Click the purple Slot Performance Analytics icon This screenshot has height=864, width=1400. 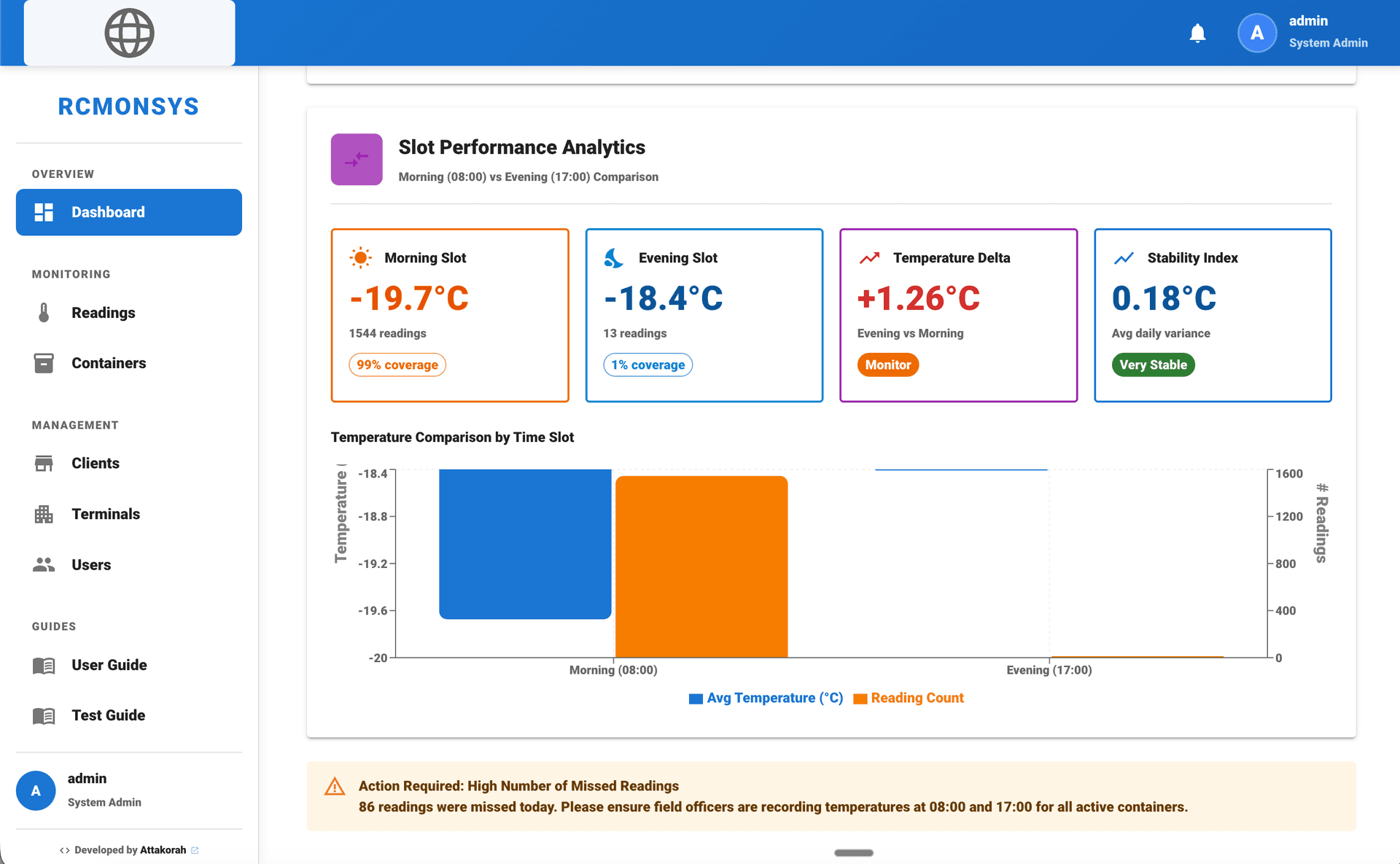pyautogui.click(x=357, y=159)
